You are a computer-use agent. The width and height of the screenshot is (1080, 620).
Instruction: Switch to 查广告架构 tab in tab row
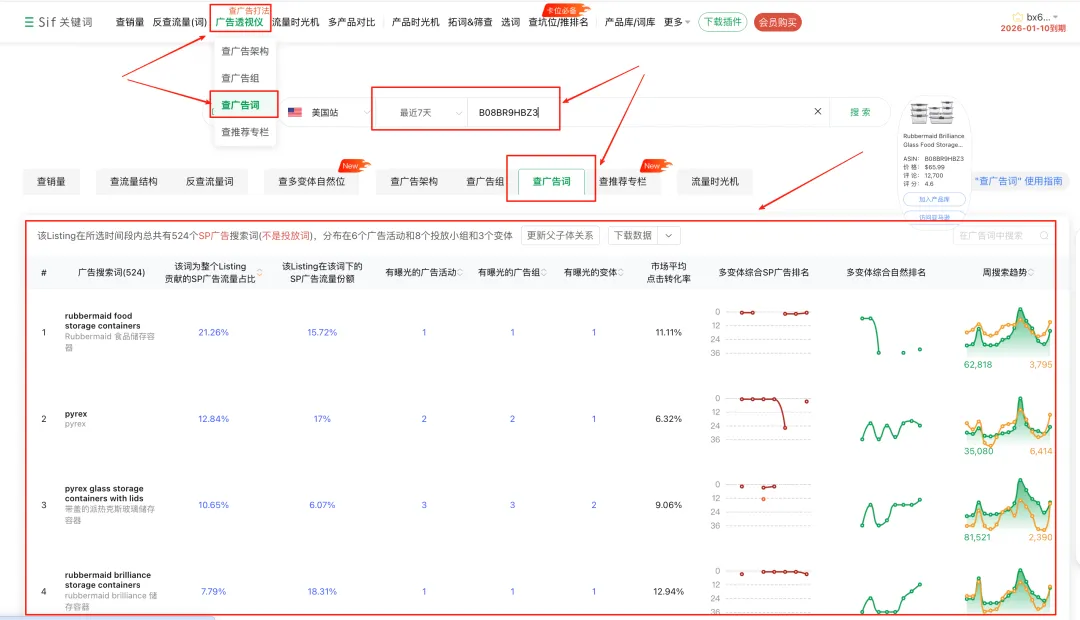point(414,181)
